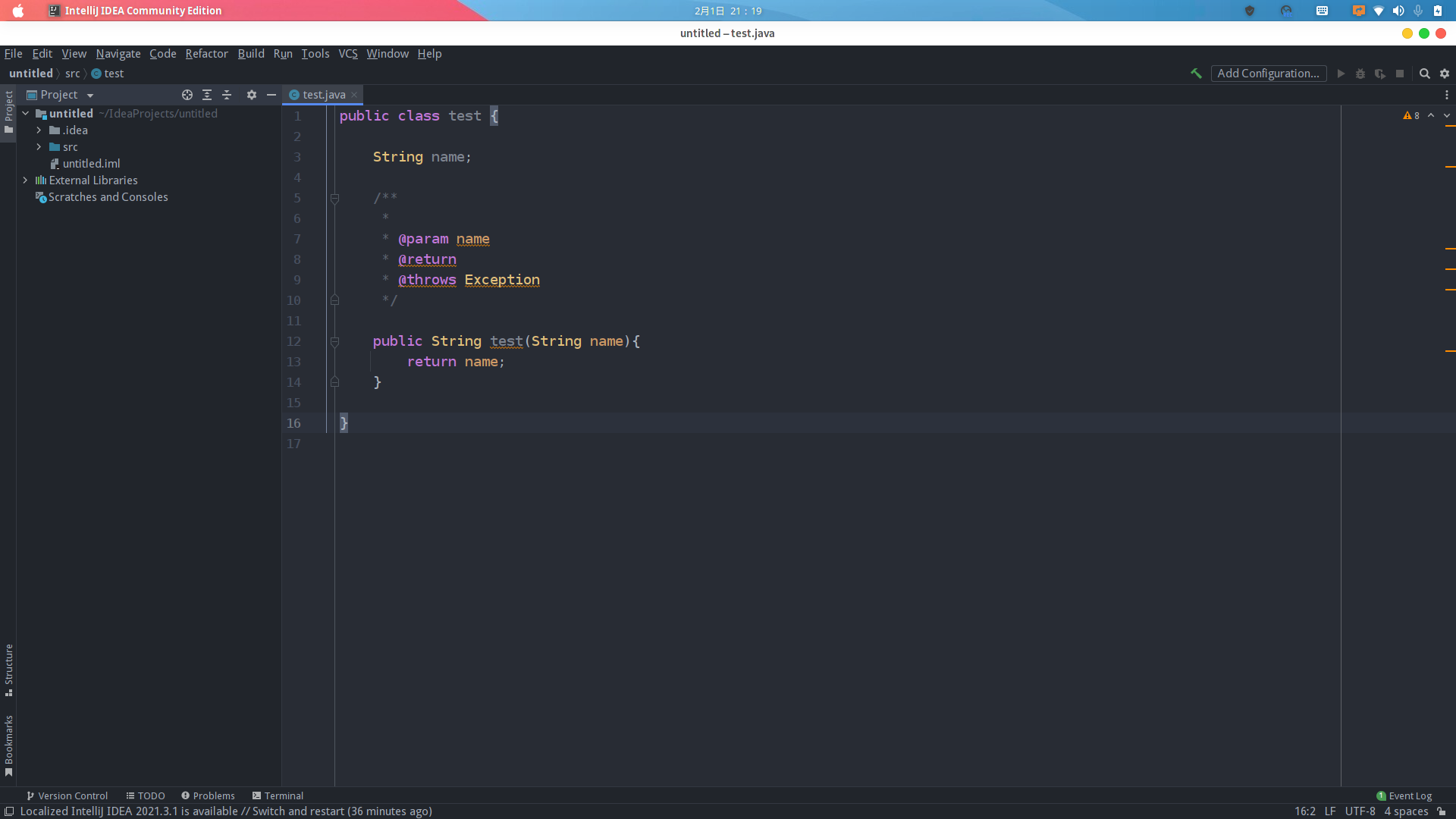Screen dimensions: 1456x819
Task: Close the test.java editor tab
Action: (354, 95)
